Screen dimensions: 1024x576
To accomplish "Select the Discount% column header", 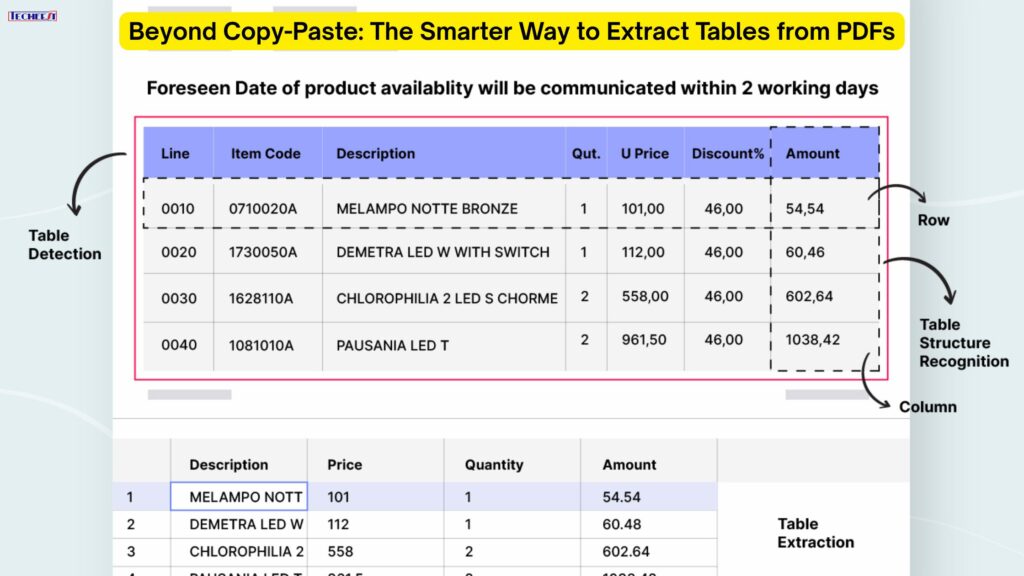I will tap(727, 153).
